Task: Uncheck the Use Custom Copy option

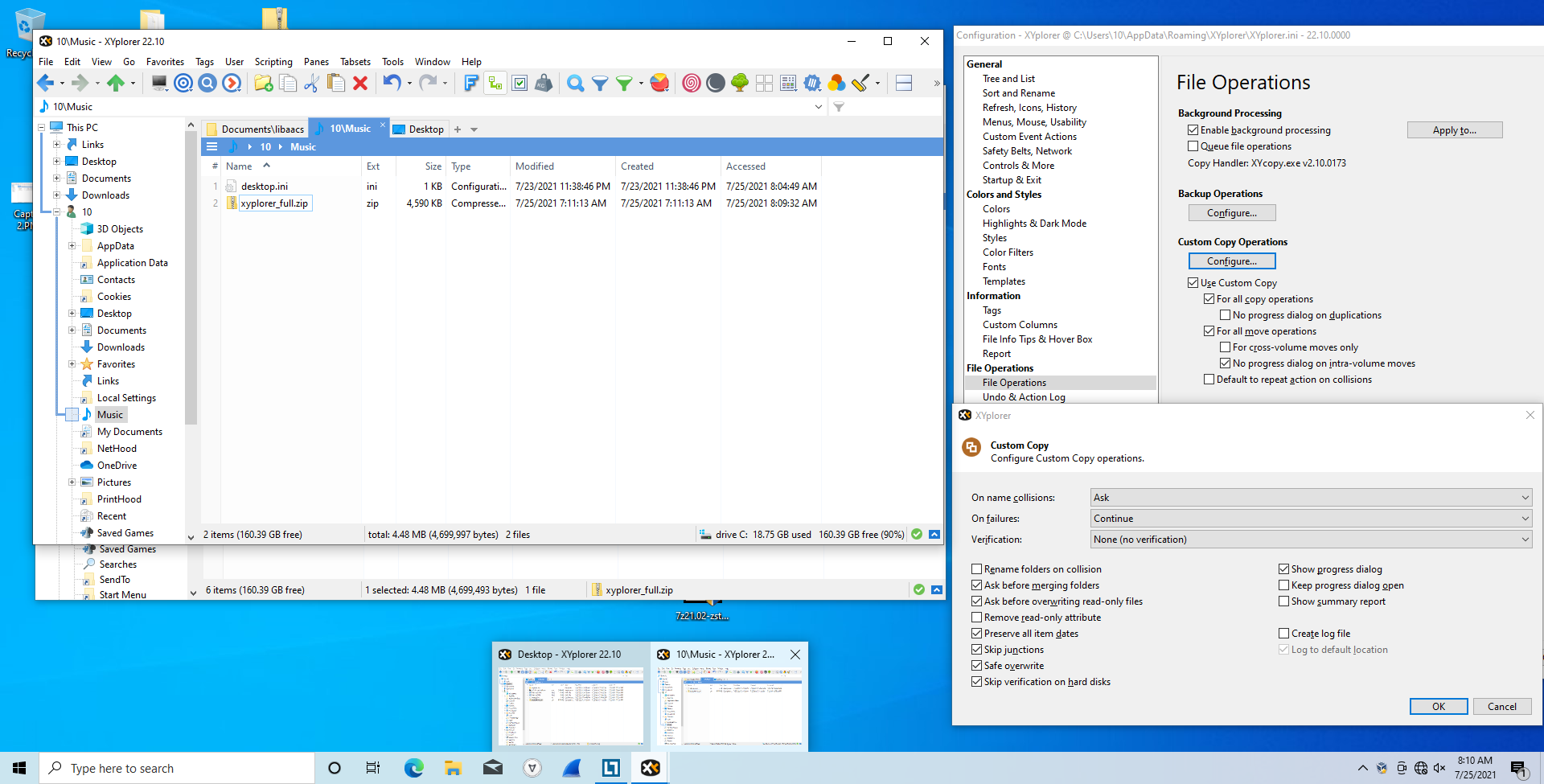Action: tap(1193, 283)
